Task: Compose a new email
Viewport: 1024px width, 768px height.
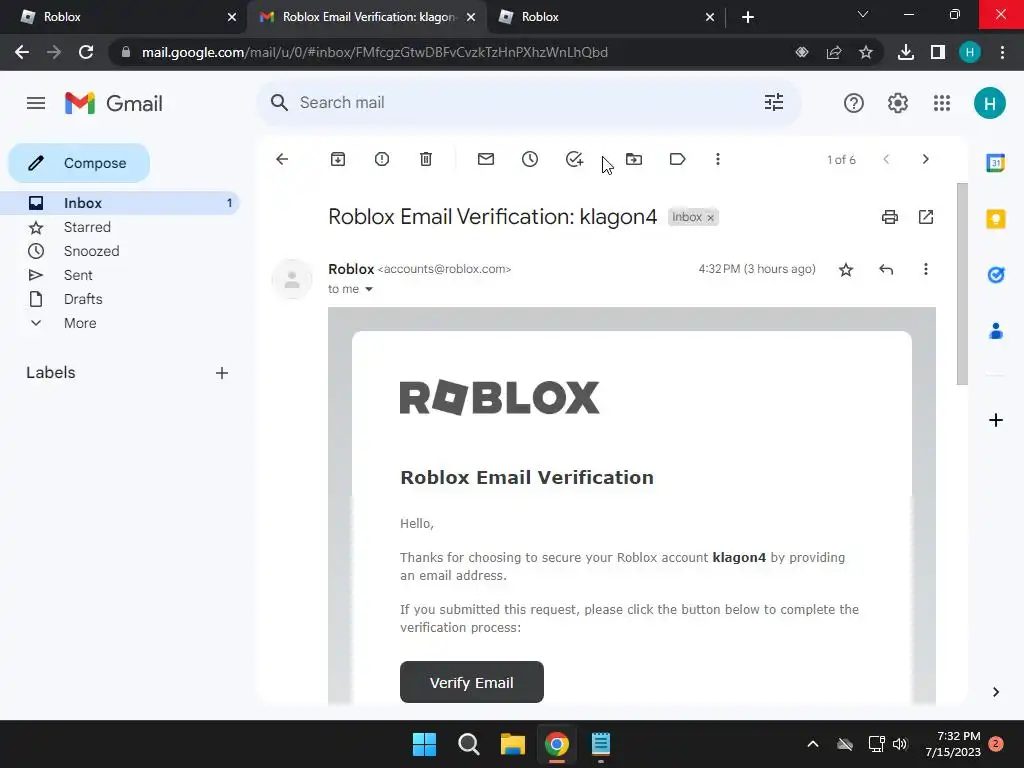Action: click(79, 163)
